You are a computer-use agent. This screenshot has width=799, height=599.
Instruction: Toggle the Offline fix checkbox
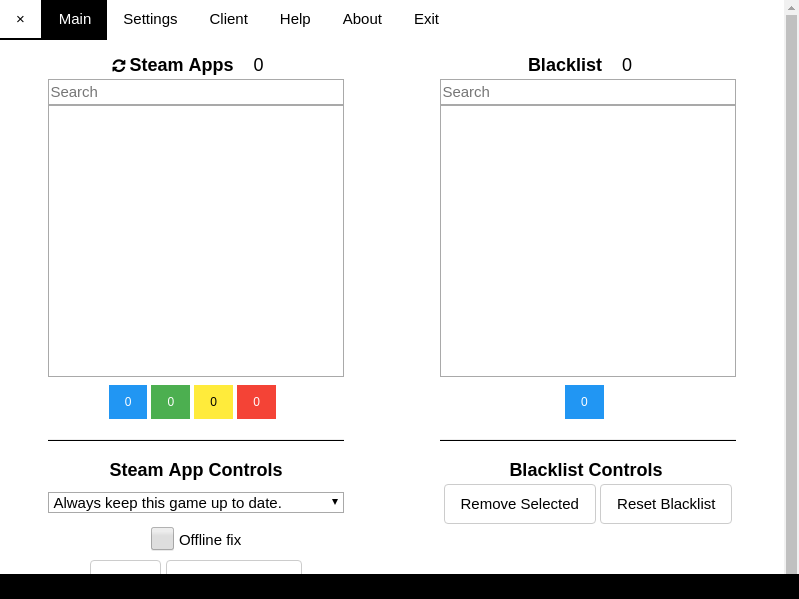[x=162, y=539]
